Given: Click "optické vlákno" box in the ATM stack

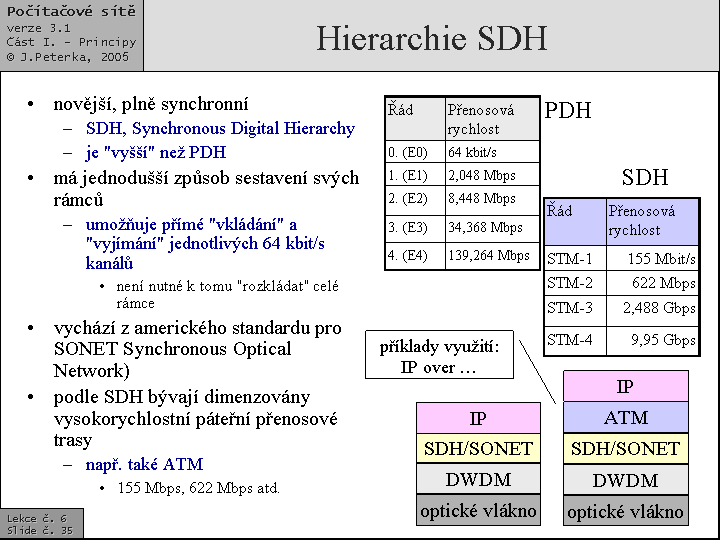Looking at the screenshot, I should pyautogui.click(x=626, y=512).
